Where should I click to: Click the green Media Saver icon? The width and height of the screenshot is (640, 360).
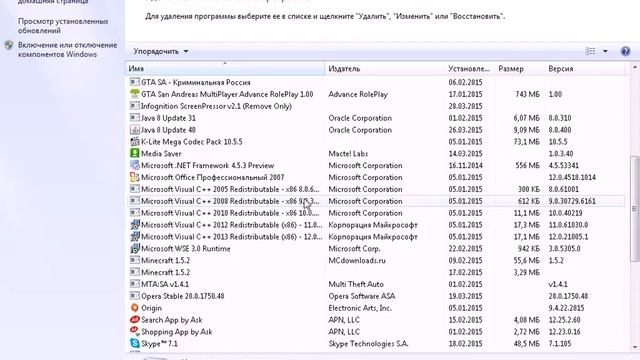pos(135,153)
